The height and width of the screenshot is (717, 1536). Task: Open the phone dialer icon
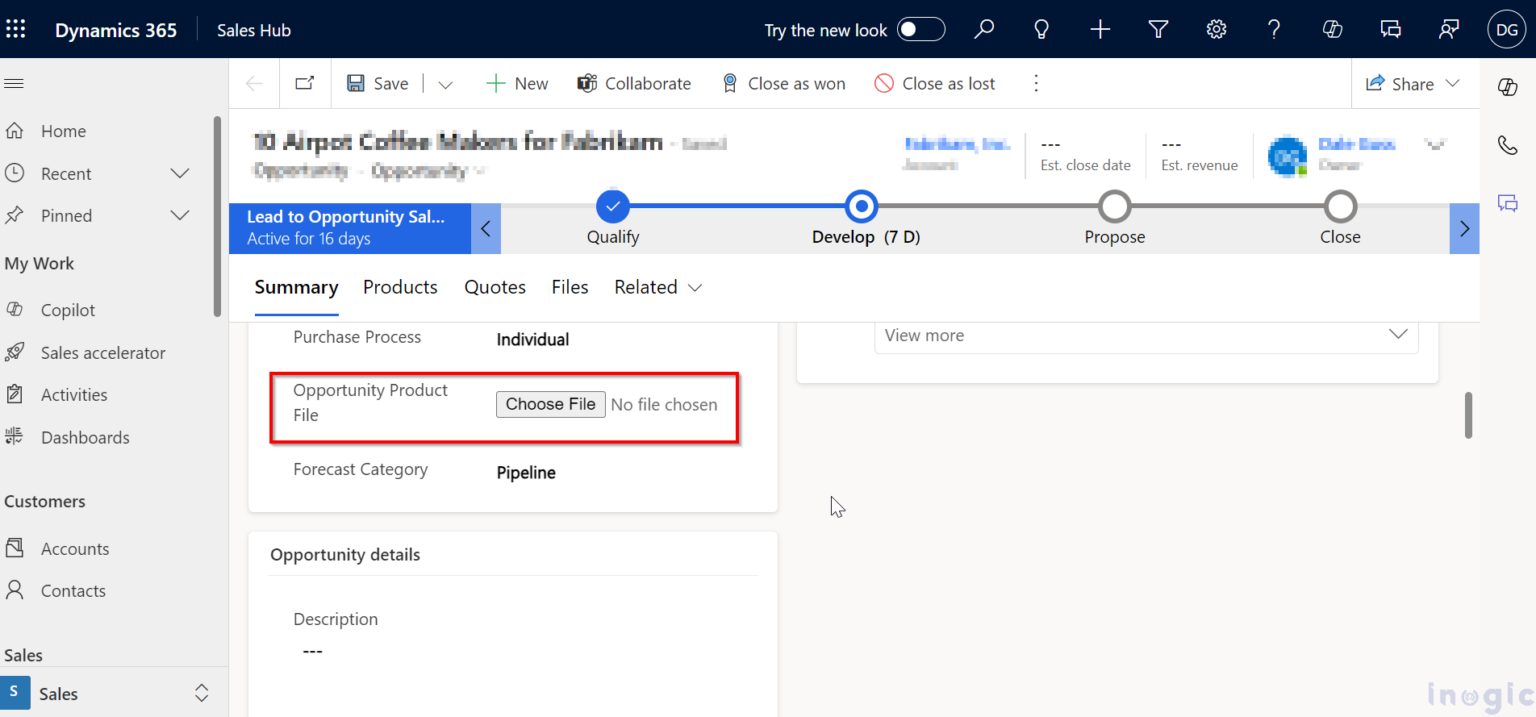[x=1507, y=145]
